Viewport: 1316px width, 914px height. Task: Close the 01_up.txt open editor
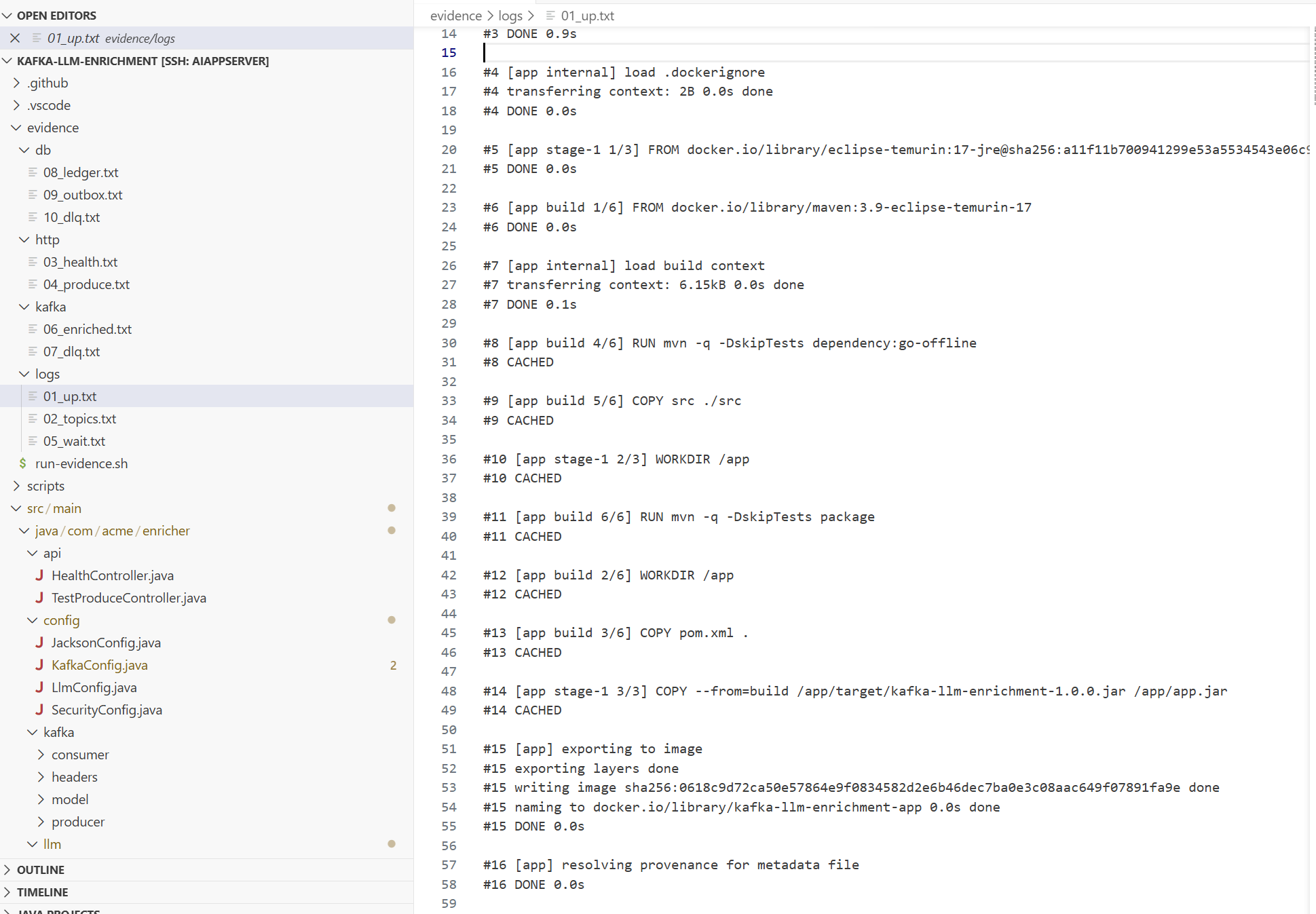[15, 38]
